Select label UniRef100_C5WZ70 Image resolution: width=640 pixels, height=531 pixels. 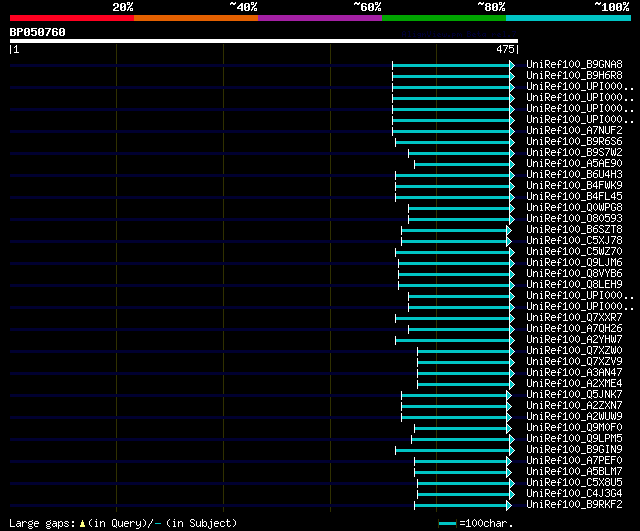[x=574, y=252]
